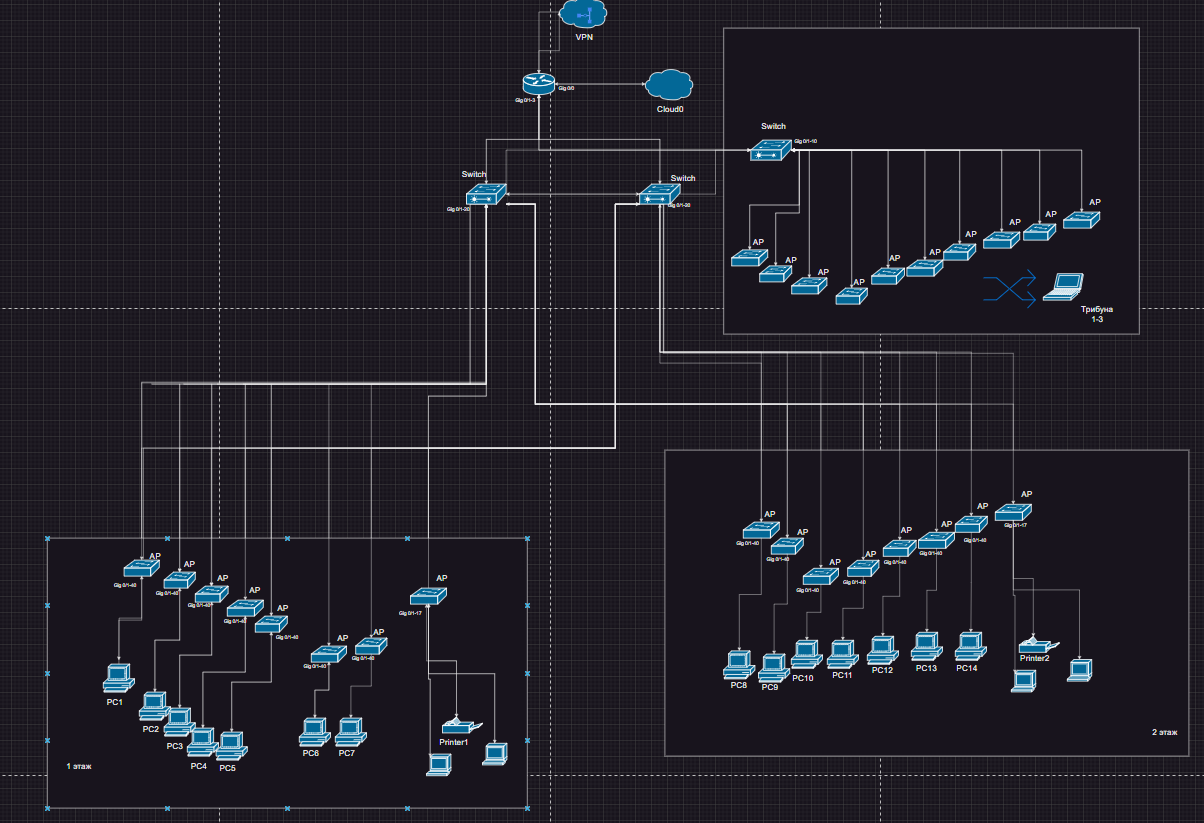This screenshot has height=823, width=1204.
Task: Select the Printer1 icon
Action: 462,724
